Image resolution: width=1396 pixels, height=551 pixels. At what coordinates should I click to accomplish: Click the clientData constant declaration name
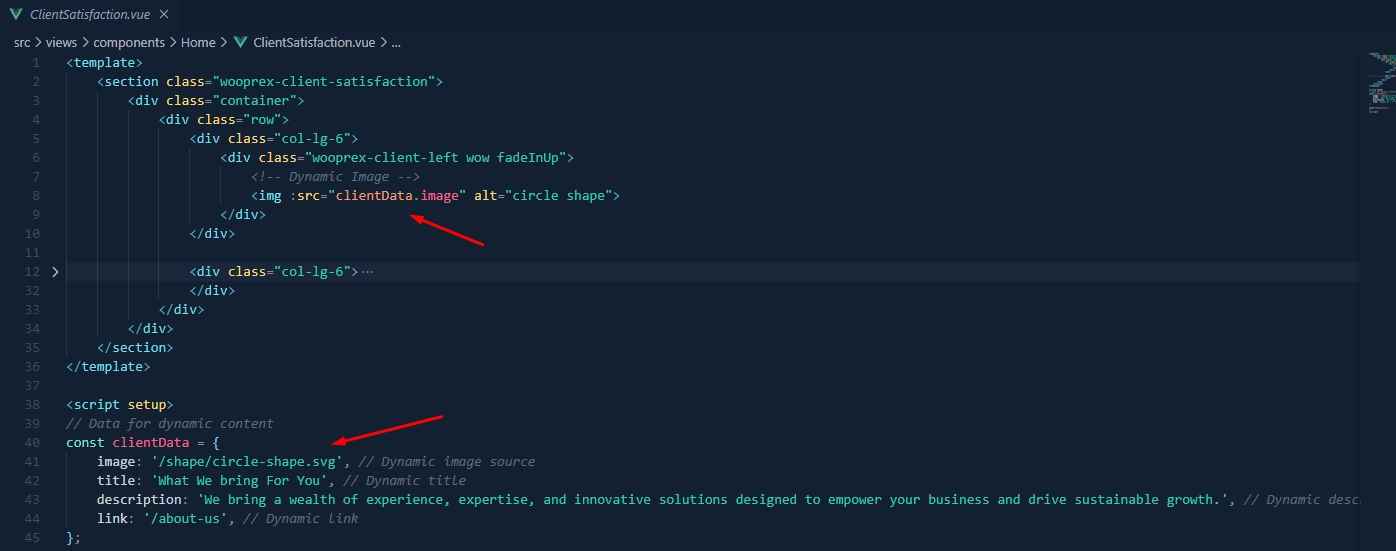[x=150, y=443]
